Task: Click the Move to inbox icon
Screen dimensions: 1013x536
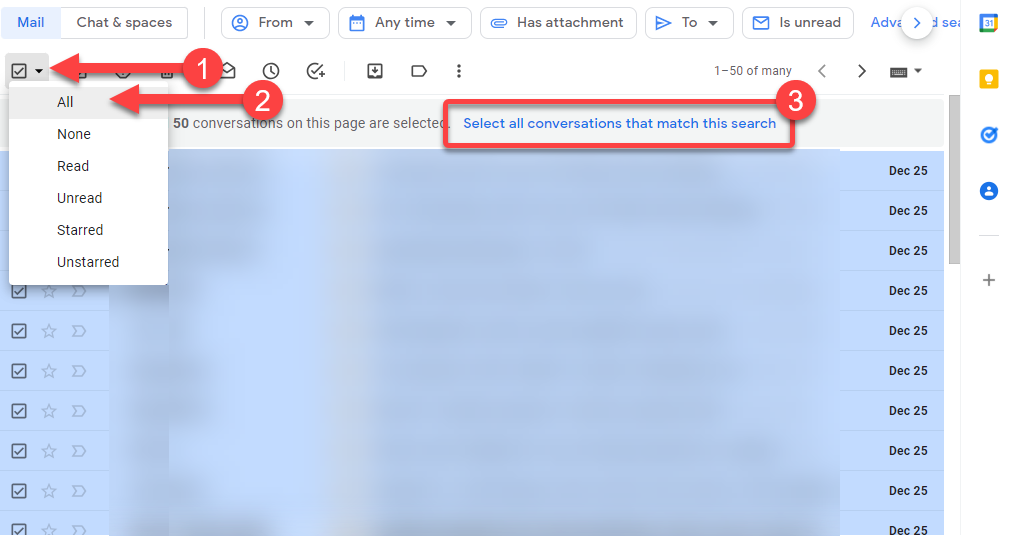Action: [x=375, y=71]
